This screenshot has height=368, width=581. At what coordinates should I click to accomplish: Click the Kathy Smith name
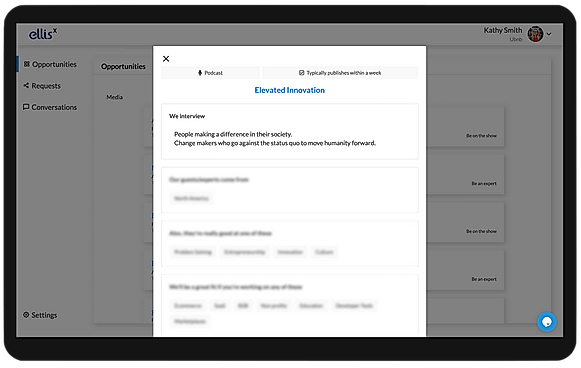502,30
